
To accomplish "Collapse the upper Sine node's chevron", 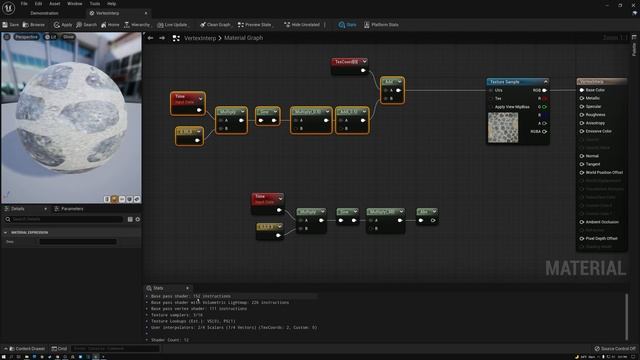I will 276,112.
